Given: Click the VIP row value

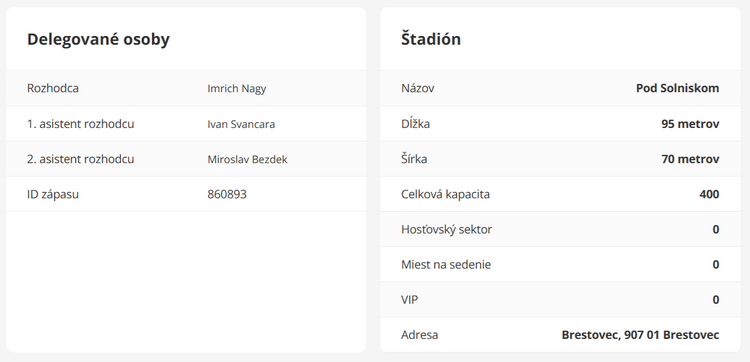Looking at the screenshot, I should point(716,300).
